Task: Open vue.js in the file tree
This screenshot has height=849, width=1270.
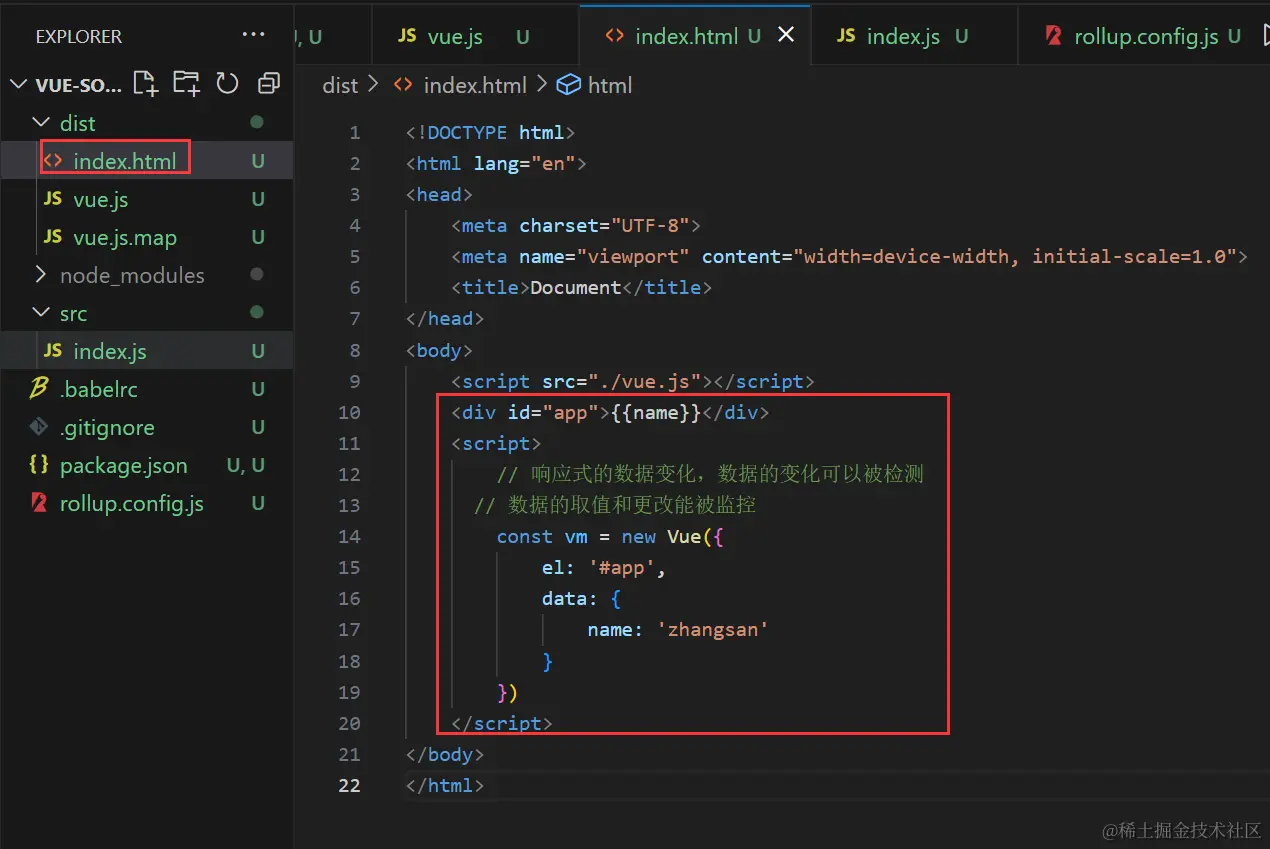Action: click(x=146, y=199)
